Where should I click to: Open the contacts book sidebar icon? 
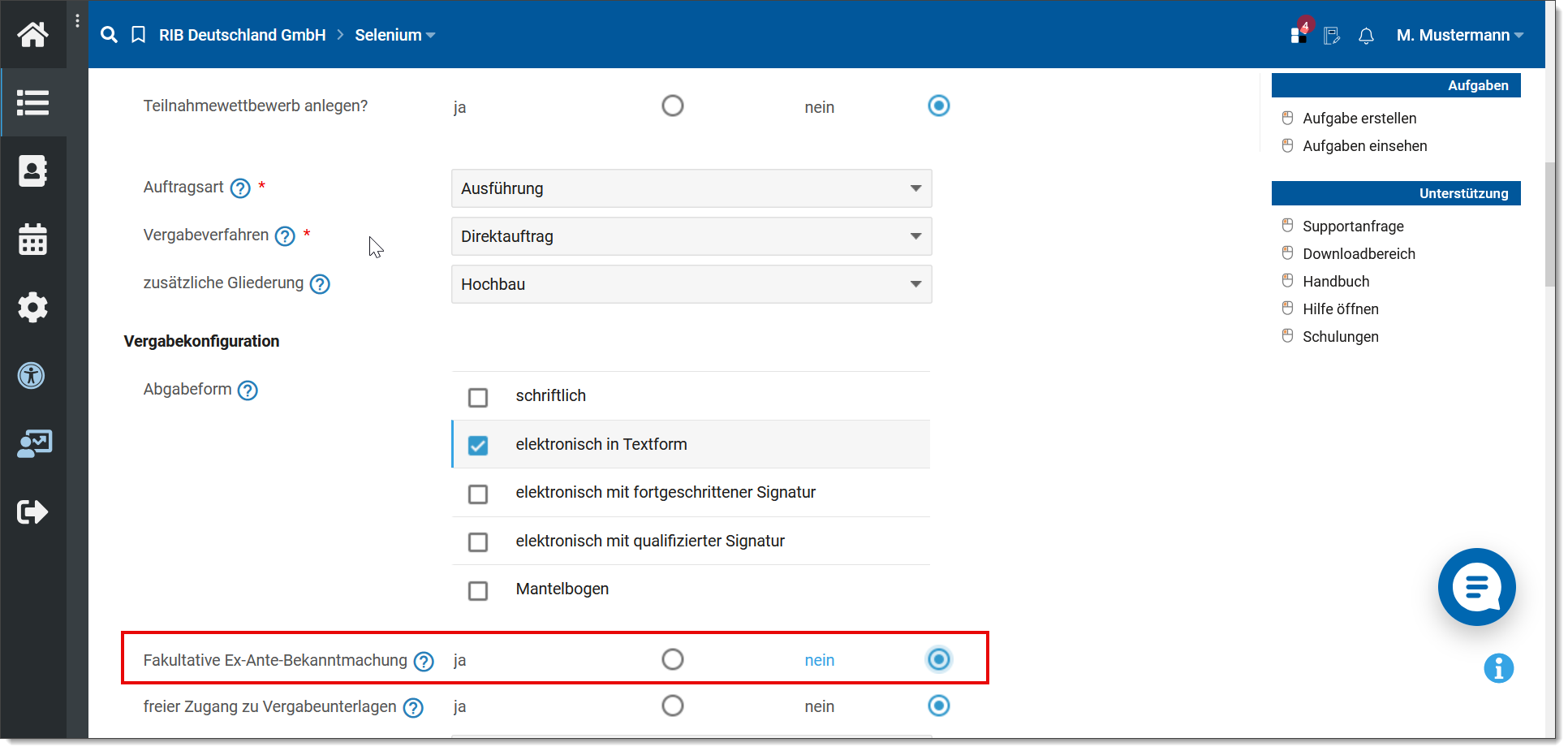click(x=32, y=170)
